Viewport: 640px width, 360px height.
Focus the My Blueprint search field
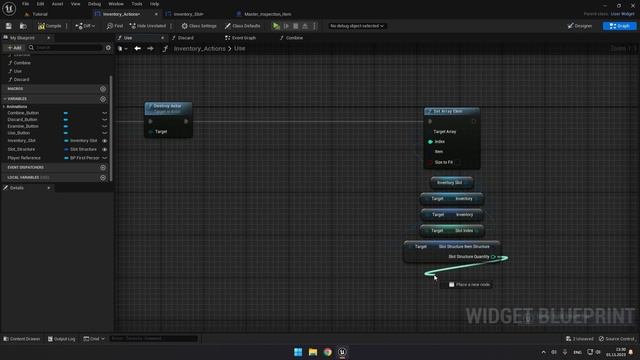click(65, 48)
